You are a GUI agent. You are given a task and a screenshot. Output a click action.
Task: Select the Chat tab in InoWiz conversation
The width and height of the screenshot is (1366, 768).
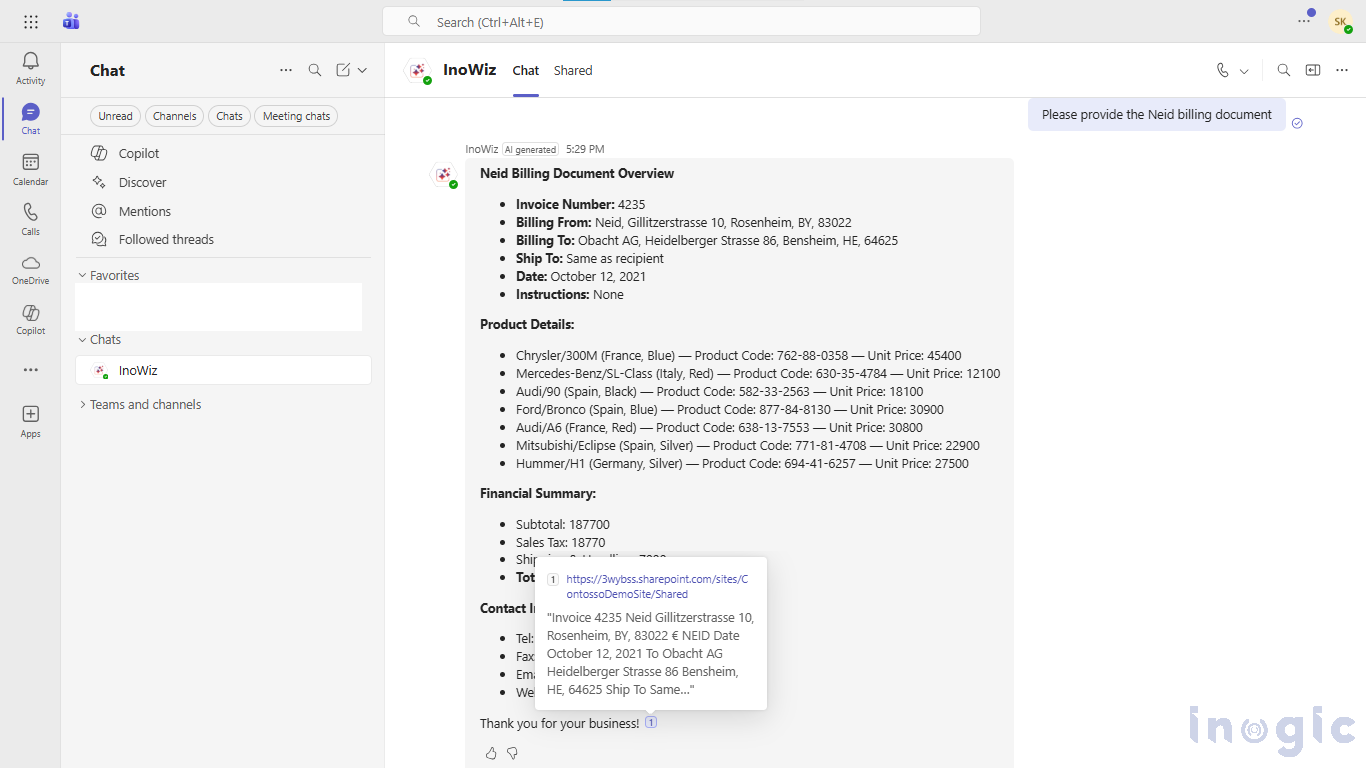(525, 70)
